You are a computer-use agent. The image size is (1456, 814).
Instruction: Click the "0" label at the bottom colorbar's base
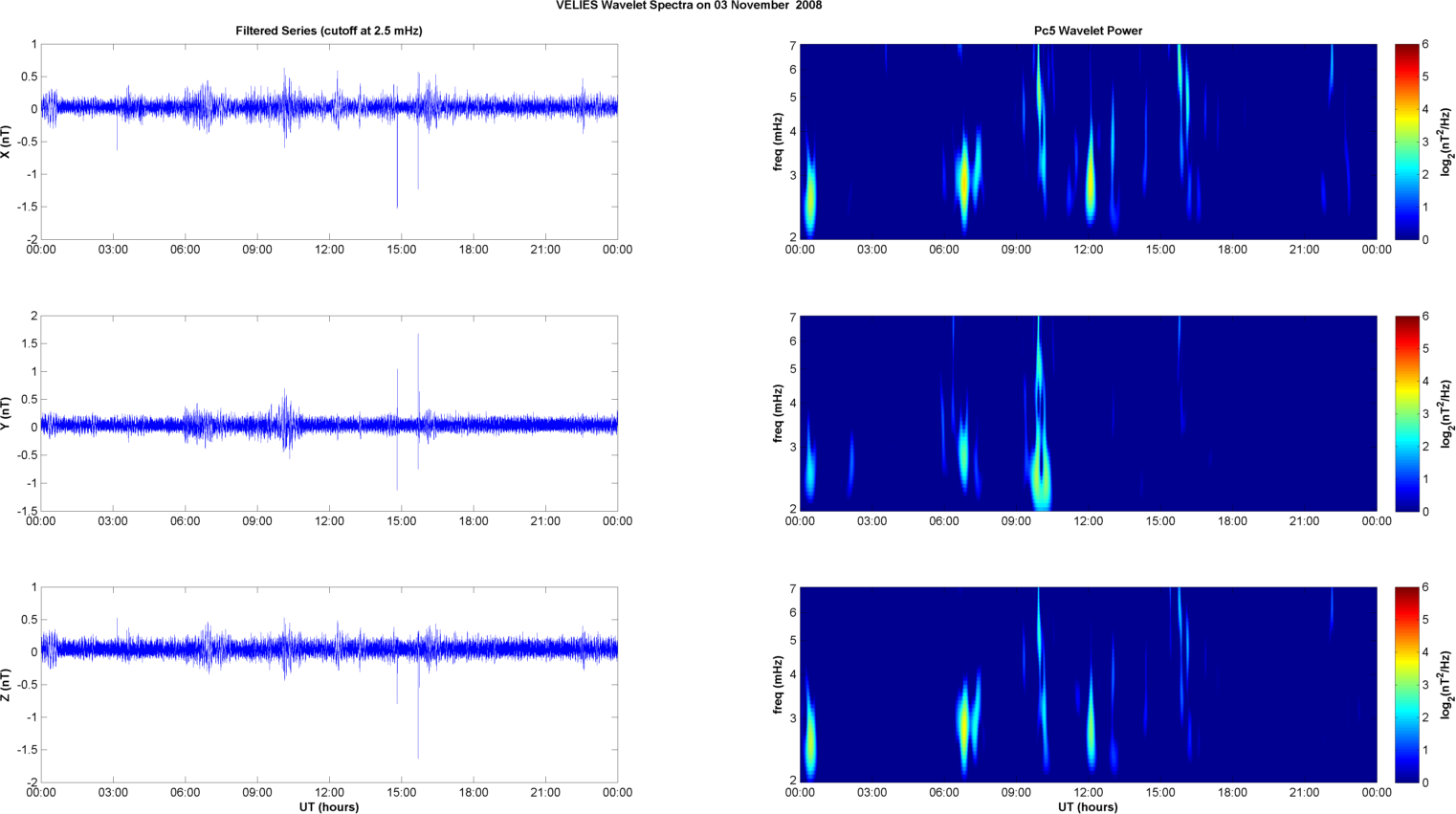coord(1425,782)
